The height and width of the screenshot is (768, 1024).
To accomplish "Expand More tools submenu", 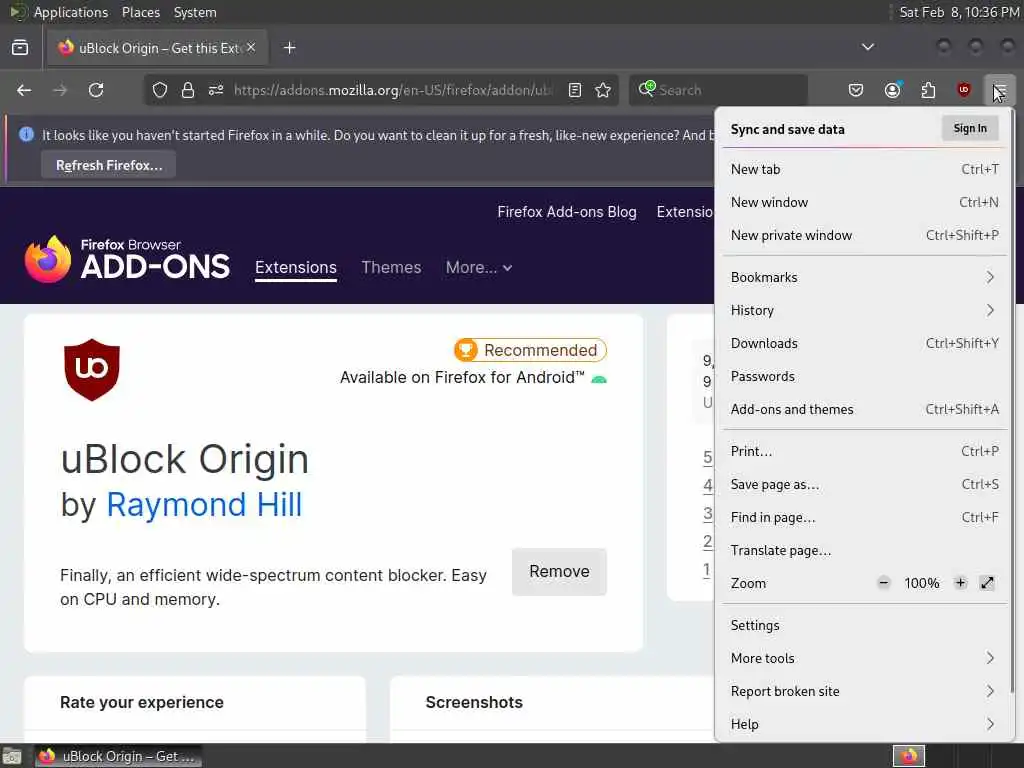I will click(x=865, y=658).
